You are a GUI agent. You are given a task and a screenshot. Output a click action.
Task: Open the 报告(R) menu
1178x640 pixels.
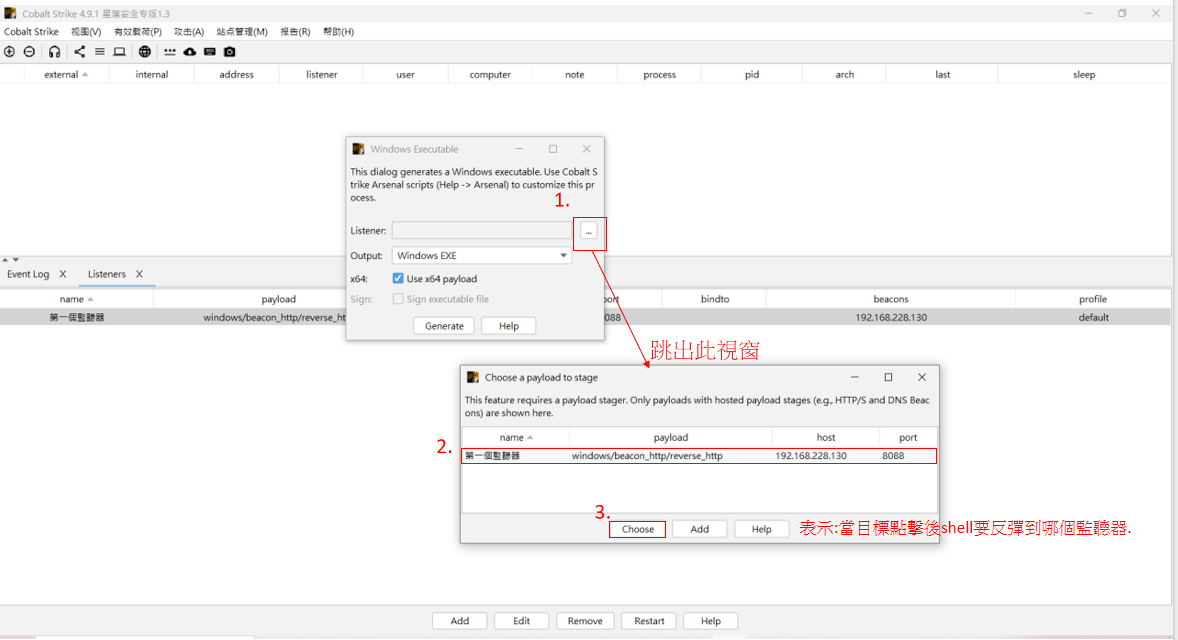coord(295,32)
